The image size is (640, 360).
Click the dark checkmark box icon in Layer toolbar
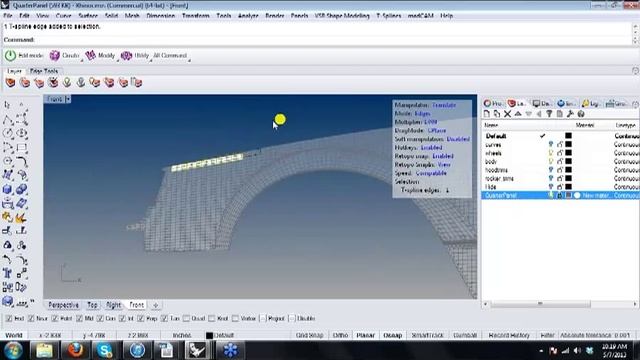point(53,82)
